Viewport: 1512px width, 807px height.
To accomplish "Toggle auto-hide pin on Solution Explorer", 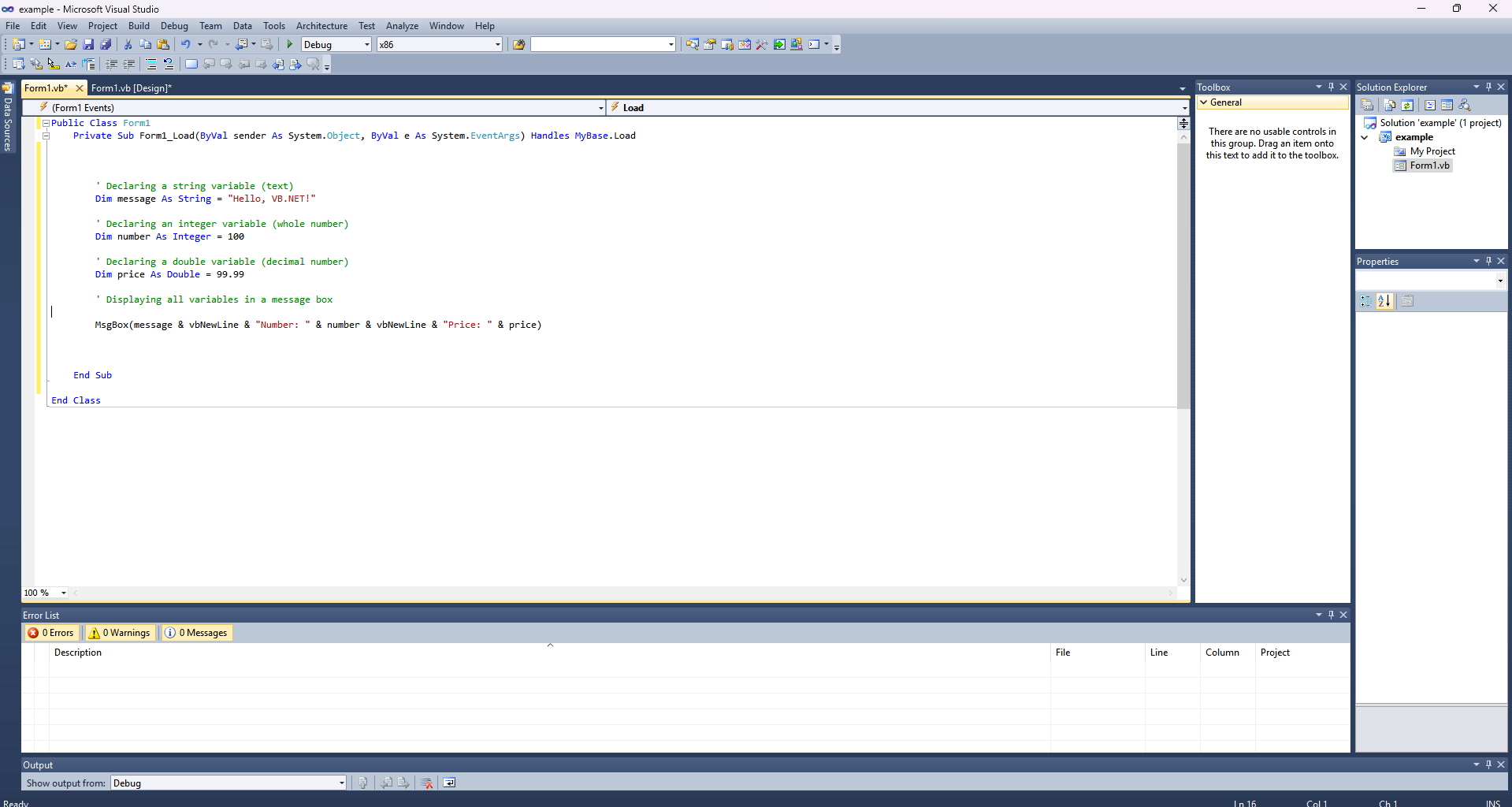I will point(1488,87).
